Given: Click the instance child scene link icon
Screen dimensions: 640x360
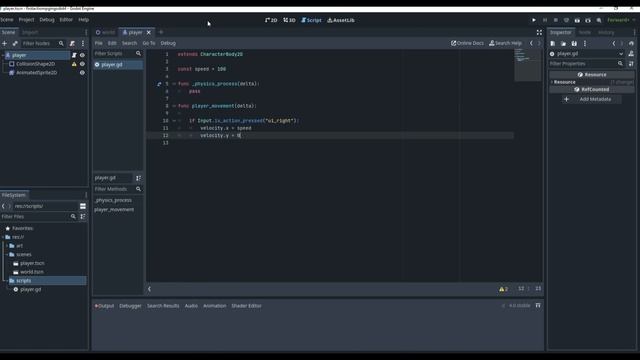Looking at the screenshot, I should (x=15, y=43).
